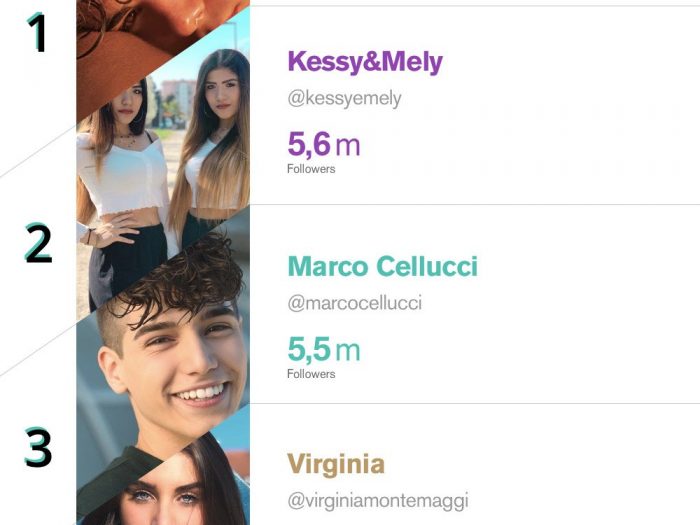The image size is (700, 525).
Task: Click the rank number 1 badge
Action: coord(38,32)
